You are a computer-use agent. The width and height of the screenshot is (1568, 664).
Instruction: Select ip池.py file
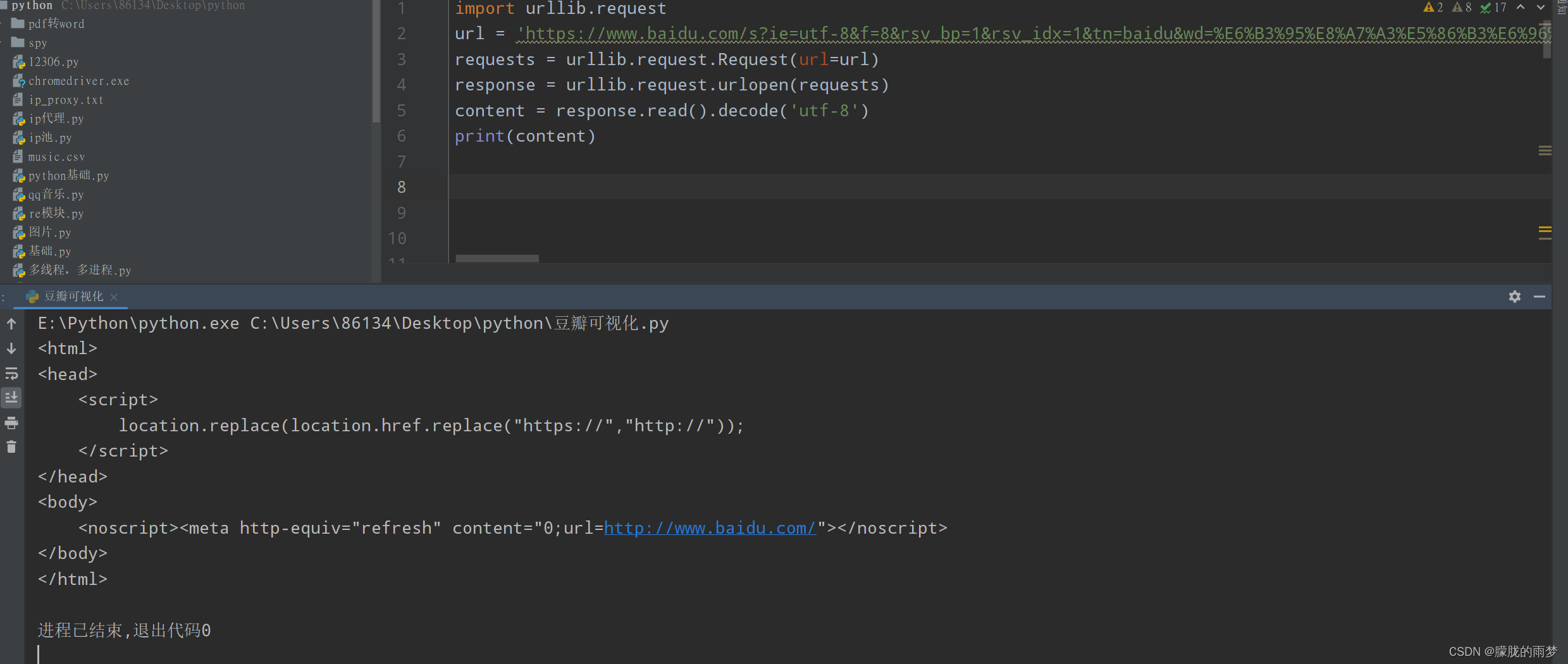click(42, 138)
